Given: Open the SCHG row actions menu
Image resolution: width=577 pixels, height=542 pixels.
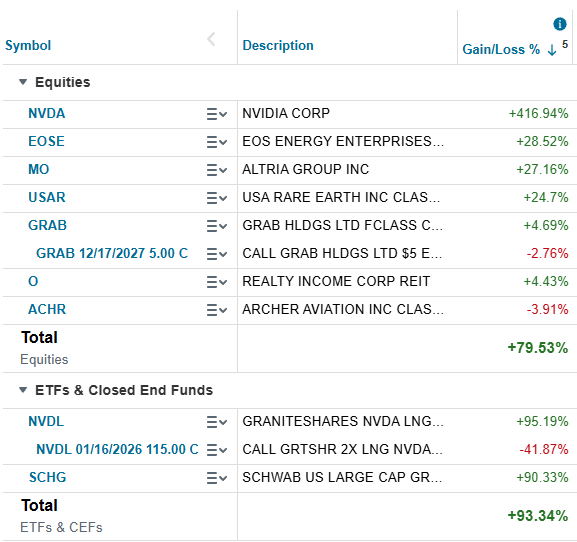Looking at the screenshot, I should 216,478.
